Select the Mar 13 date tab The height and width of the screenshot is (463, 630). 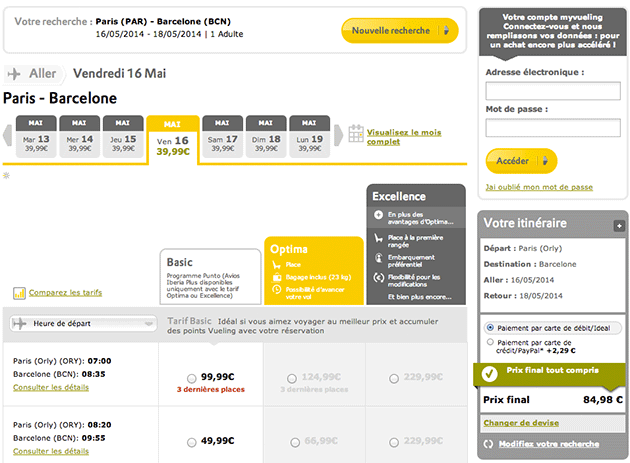pos(36,137)
